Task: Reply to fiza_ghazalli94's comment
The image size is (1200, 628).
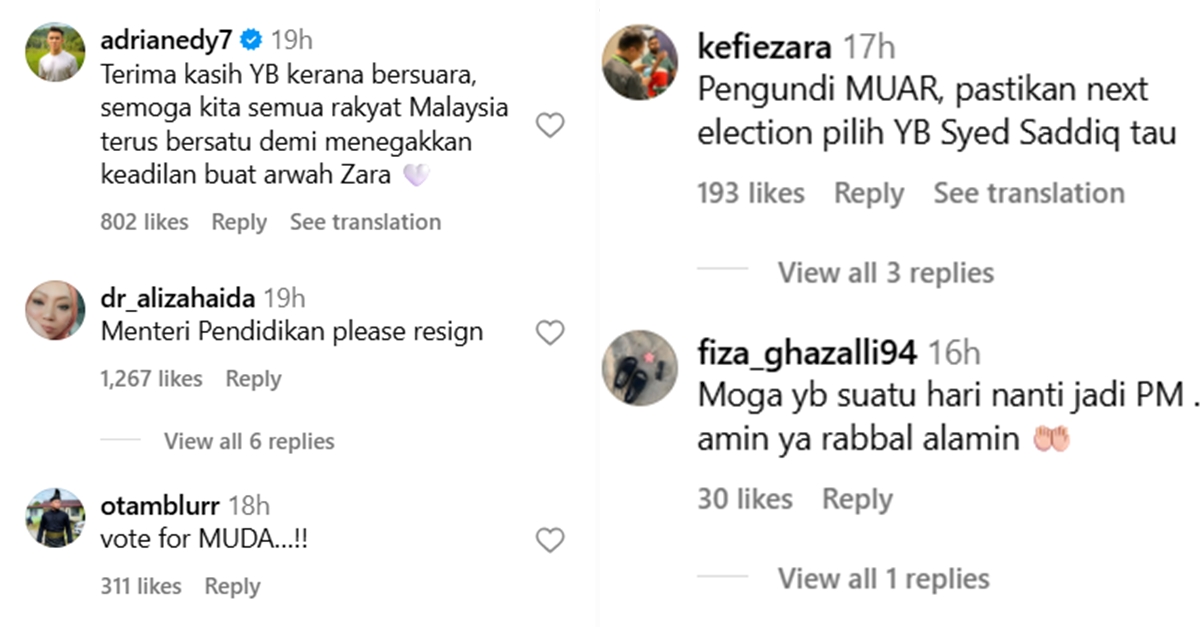Action: 857,499
